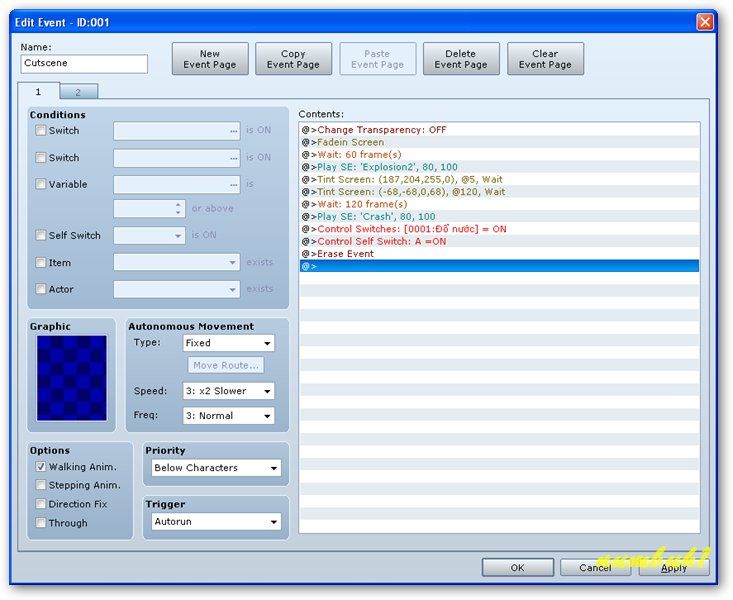
Task: Click the Copy Event Page button
Action: [293, 59]
